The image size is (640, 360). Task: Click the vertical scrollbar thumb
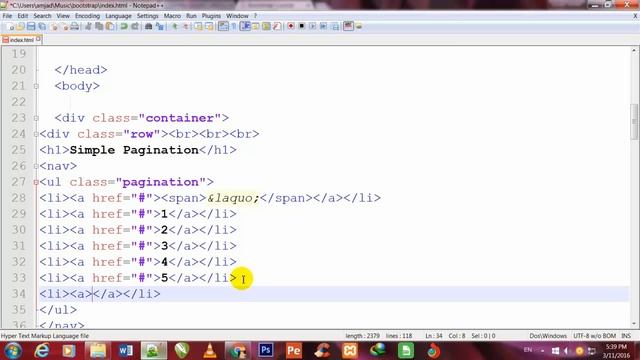coord(634,122)
